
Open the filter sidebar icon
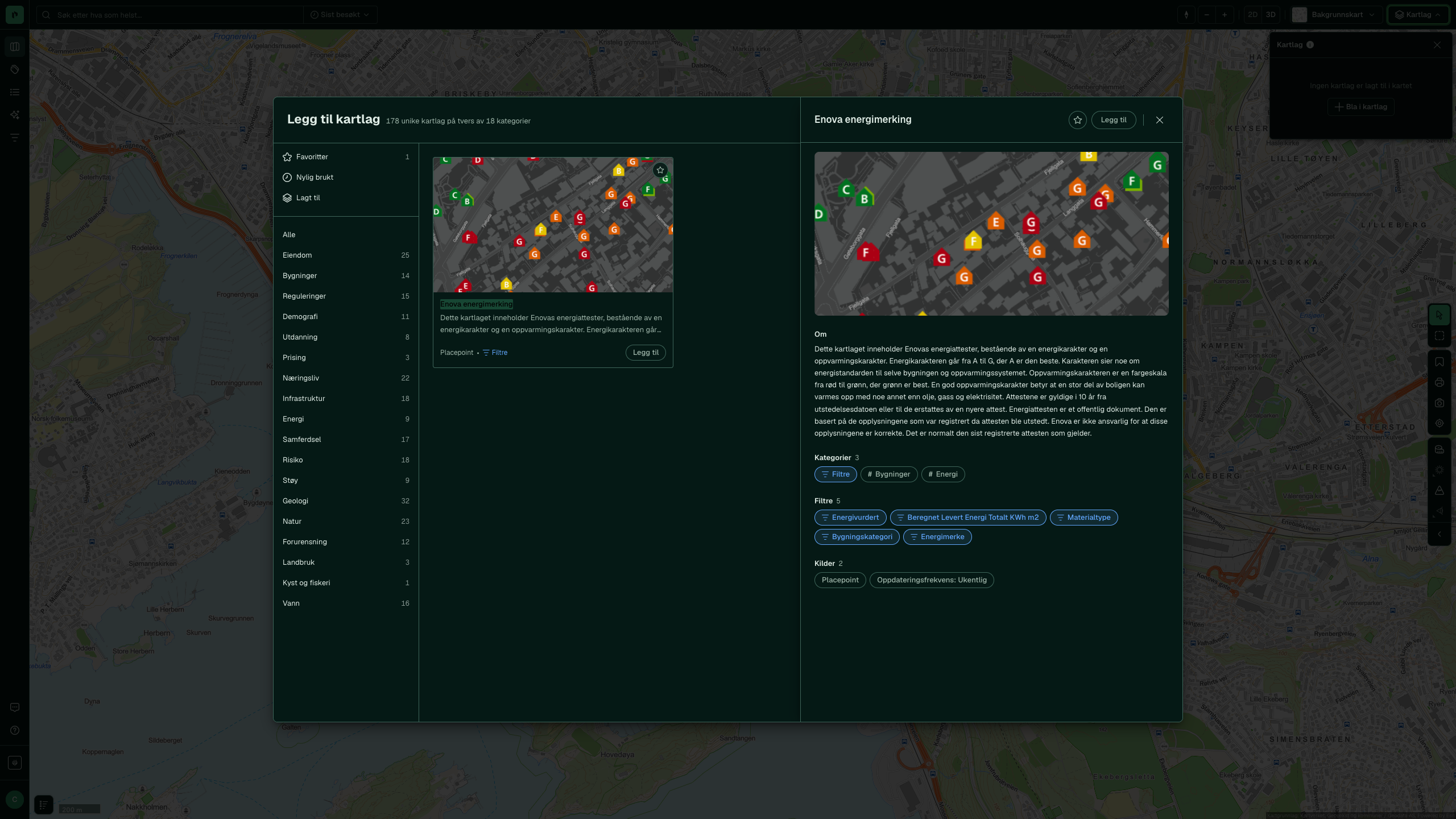(15, 138)
